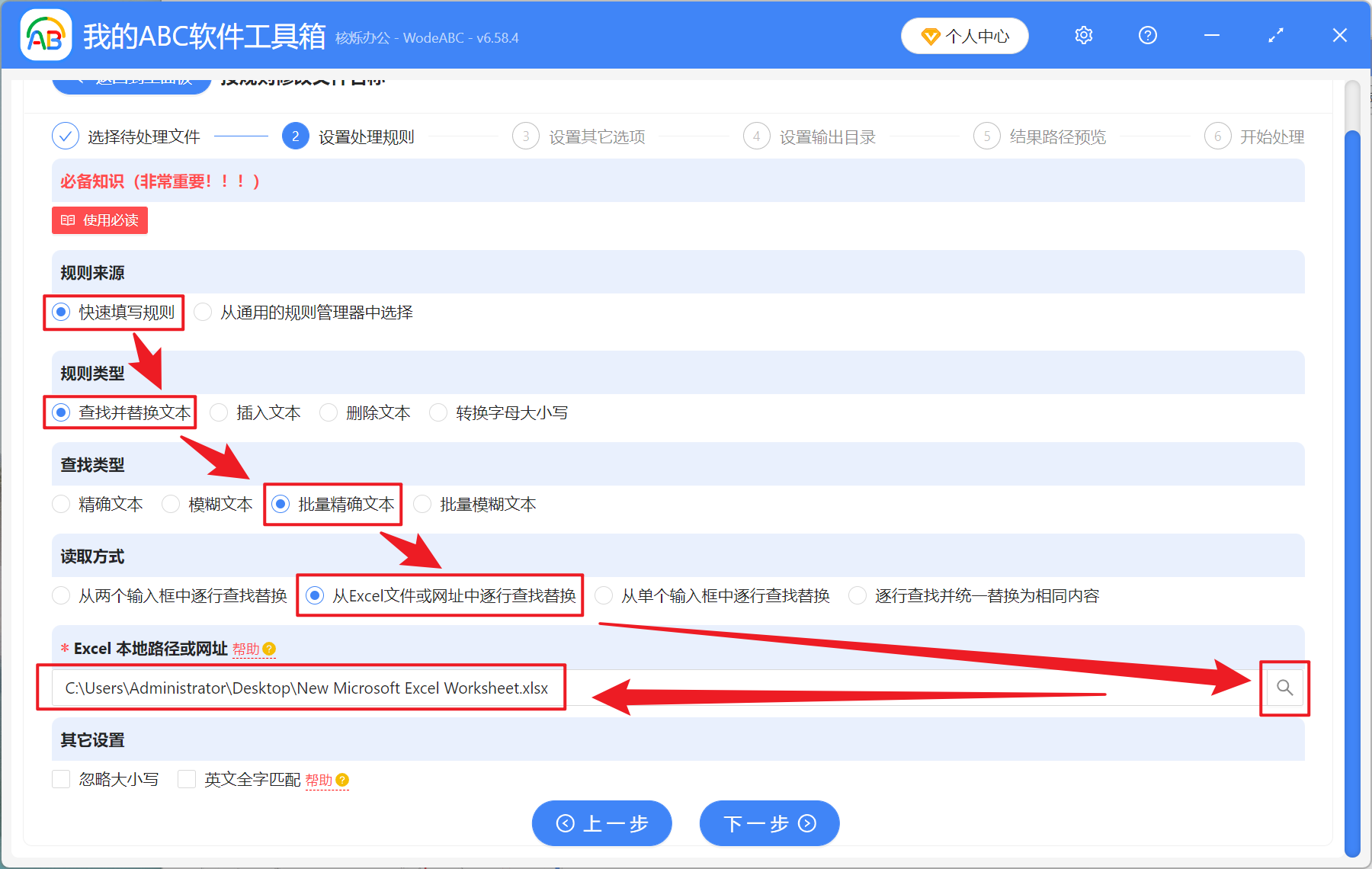The image size is (1372, 869).
Task: Click the expand window icon in the title bar
Action: 1274,35
